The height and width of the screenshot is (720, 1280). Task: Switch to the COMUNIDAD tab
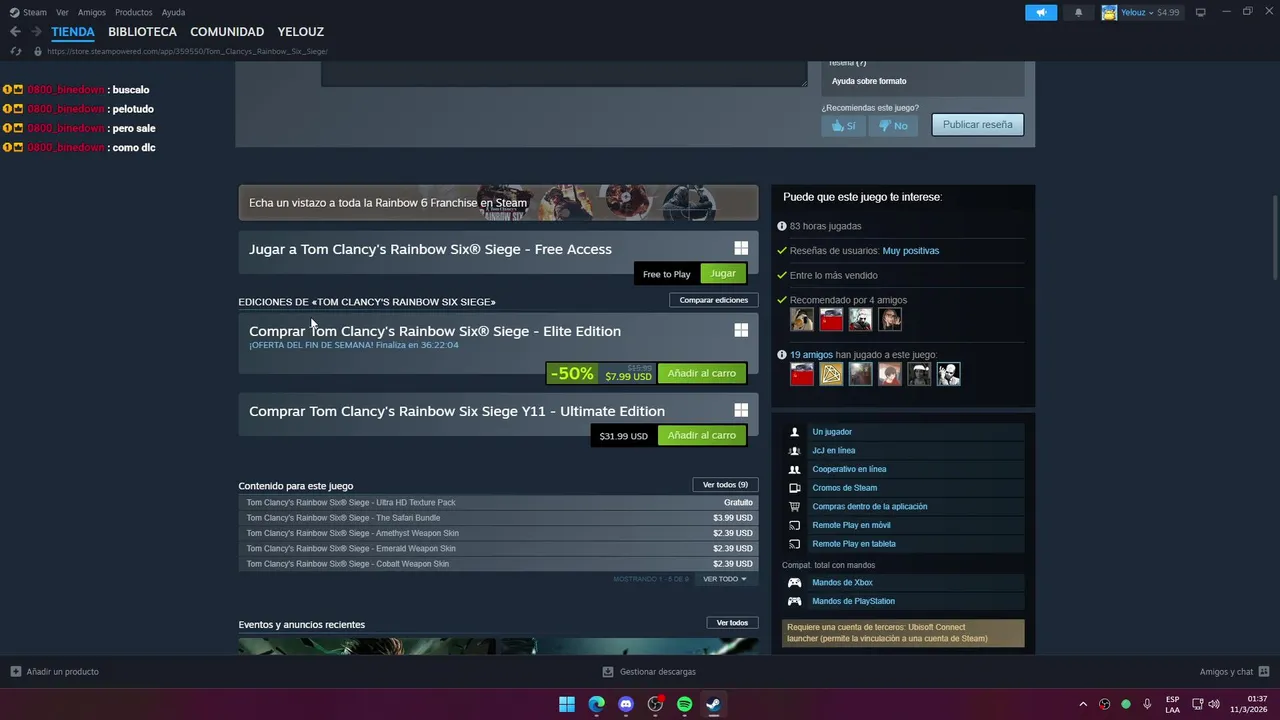tap(227, 32)
